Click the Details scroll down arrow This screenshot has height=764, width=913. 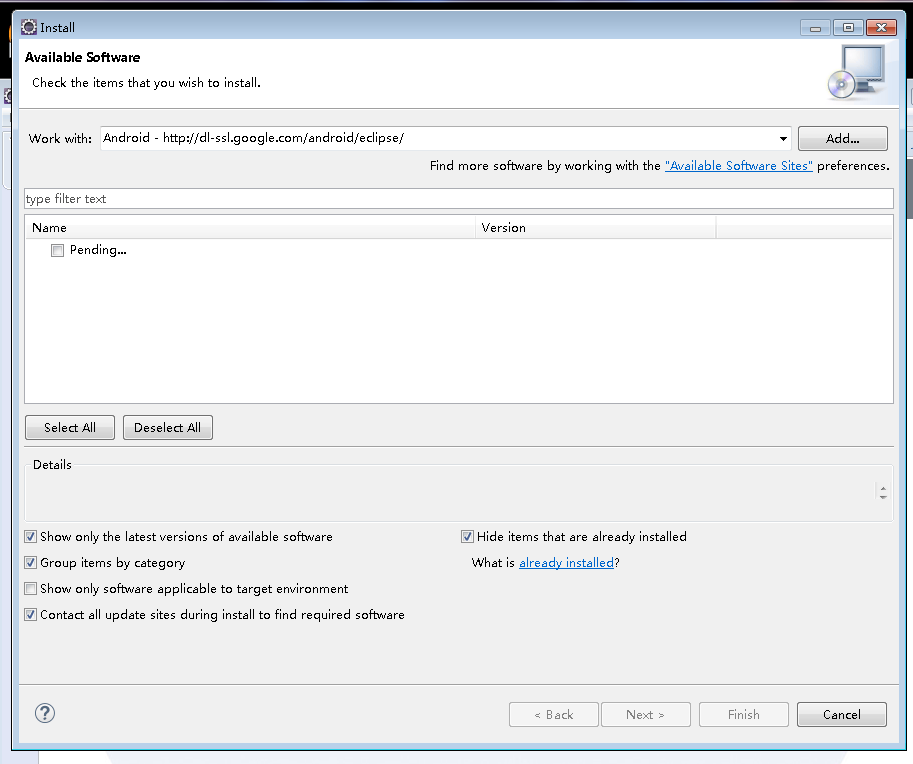pos(883,497)
